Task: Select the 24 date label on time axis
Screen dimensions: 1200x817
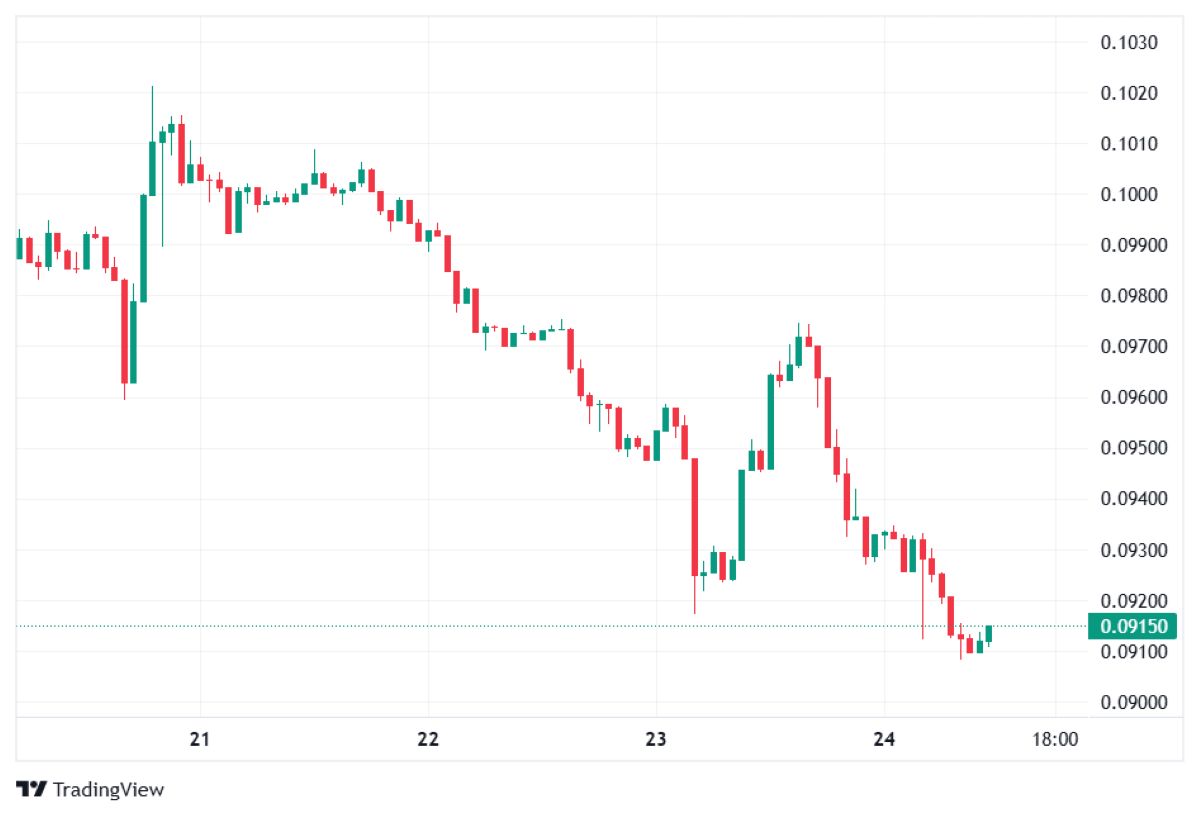Action: coord(884,740)
